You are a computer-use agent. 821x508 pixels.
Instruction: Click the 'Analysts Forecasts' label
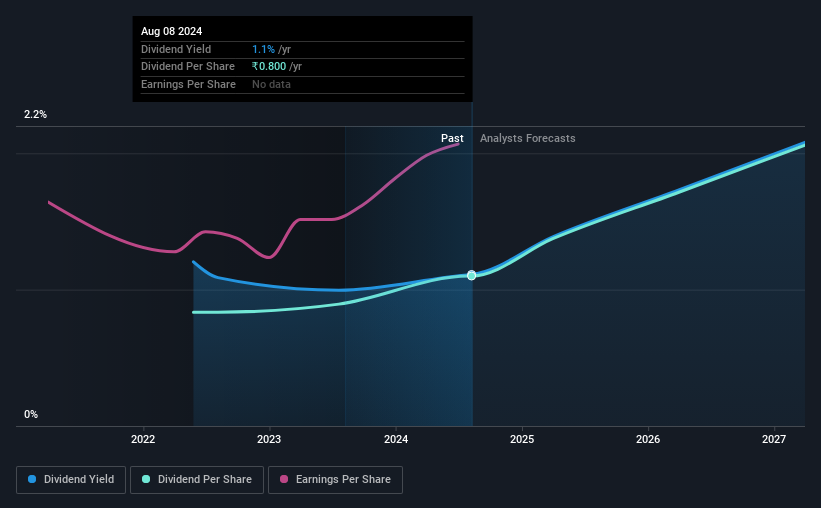click(x=527, y=138)
